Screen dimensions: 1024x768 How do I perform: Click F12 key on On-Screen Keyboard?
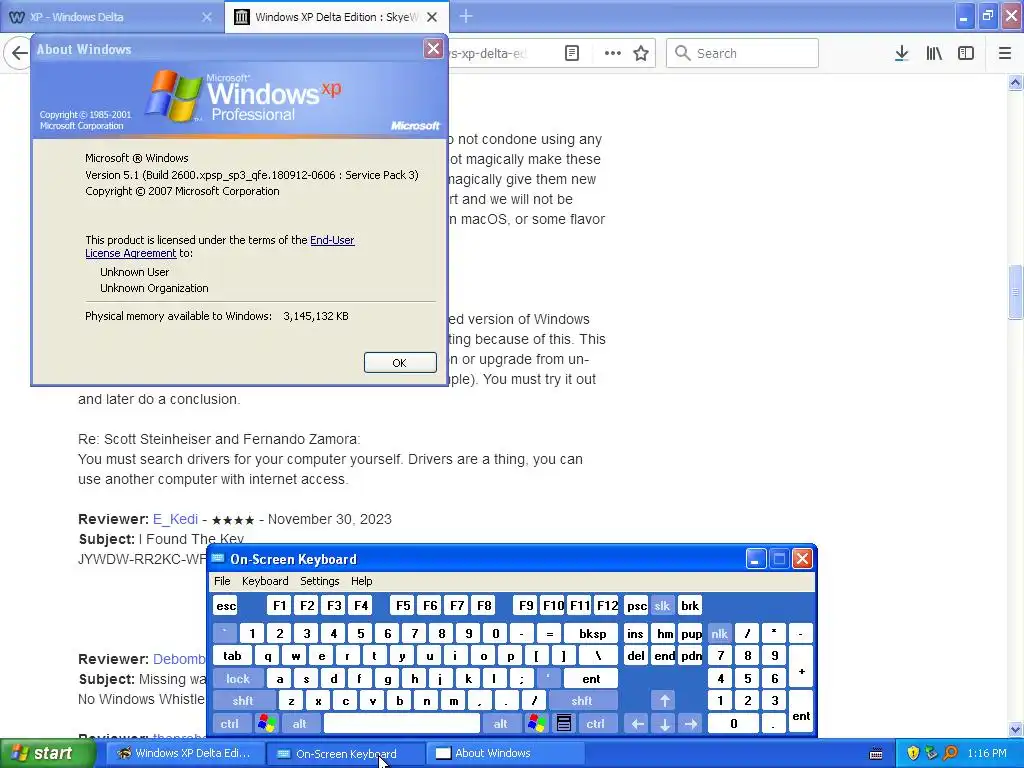607,606
